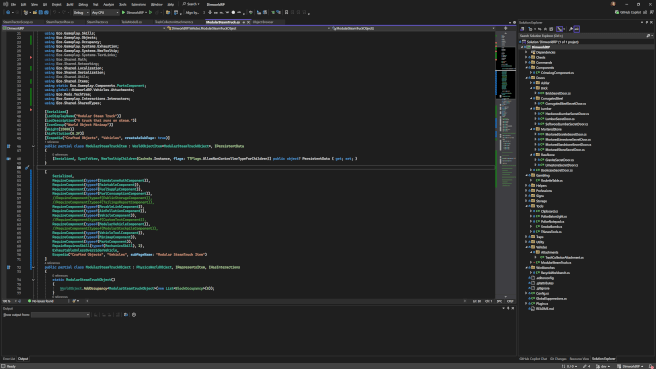Close the ModularSteamTruck.cs tab
The height and width of the screenshot is (369, 656).
[249, 22]
